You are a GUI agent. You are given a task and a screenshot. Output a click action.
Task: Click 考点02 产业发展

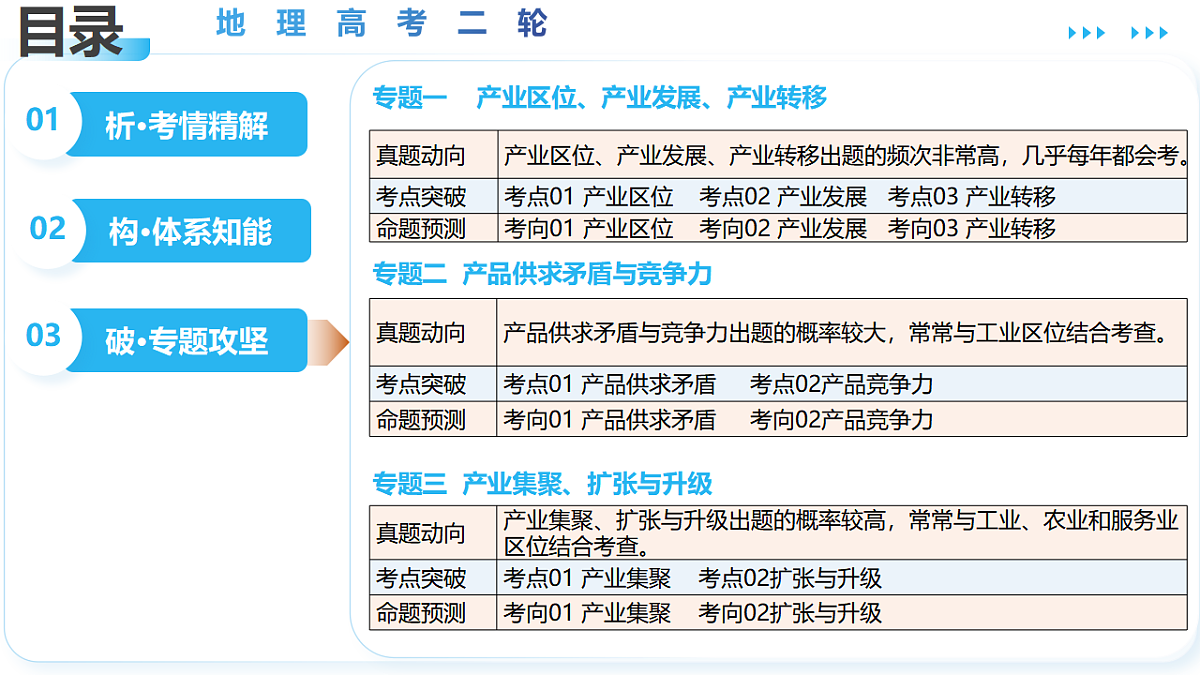click(x=783, y=196)
